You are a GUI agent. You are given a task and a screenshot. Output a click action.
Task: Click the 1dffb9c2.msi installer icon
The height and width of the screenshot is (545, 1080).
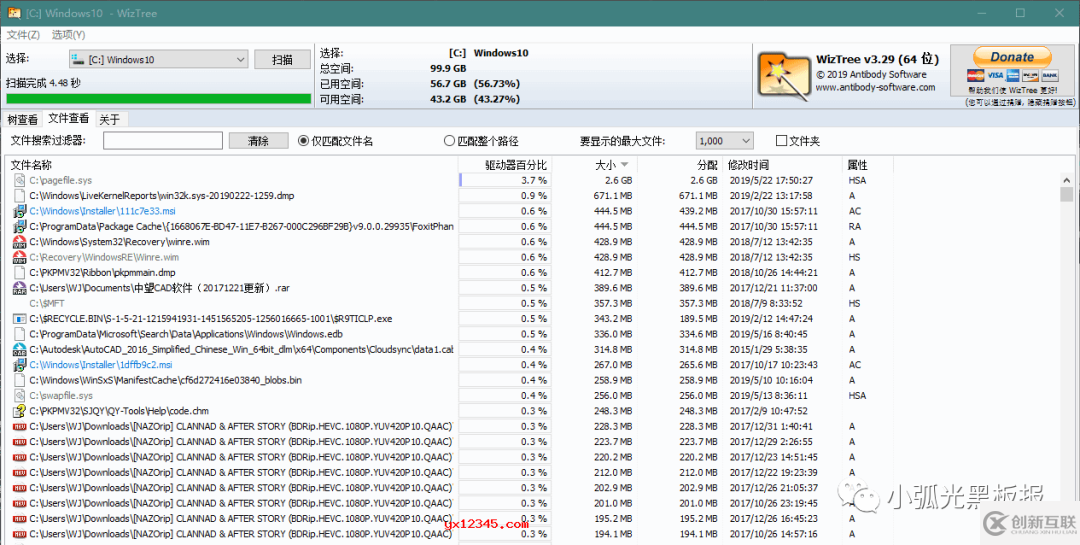[19, 365]
